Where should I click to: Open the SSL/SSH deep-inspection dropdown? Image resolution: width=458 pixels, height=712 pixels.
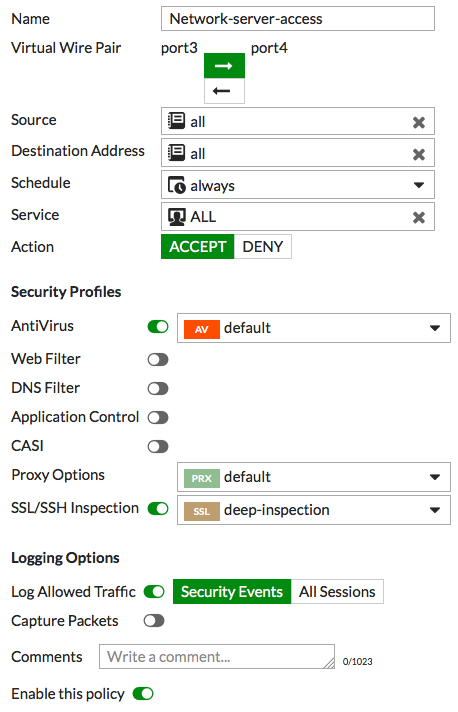314,510
